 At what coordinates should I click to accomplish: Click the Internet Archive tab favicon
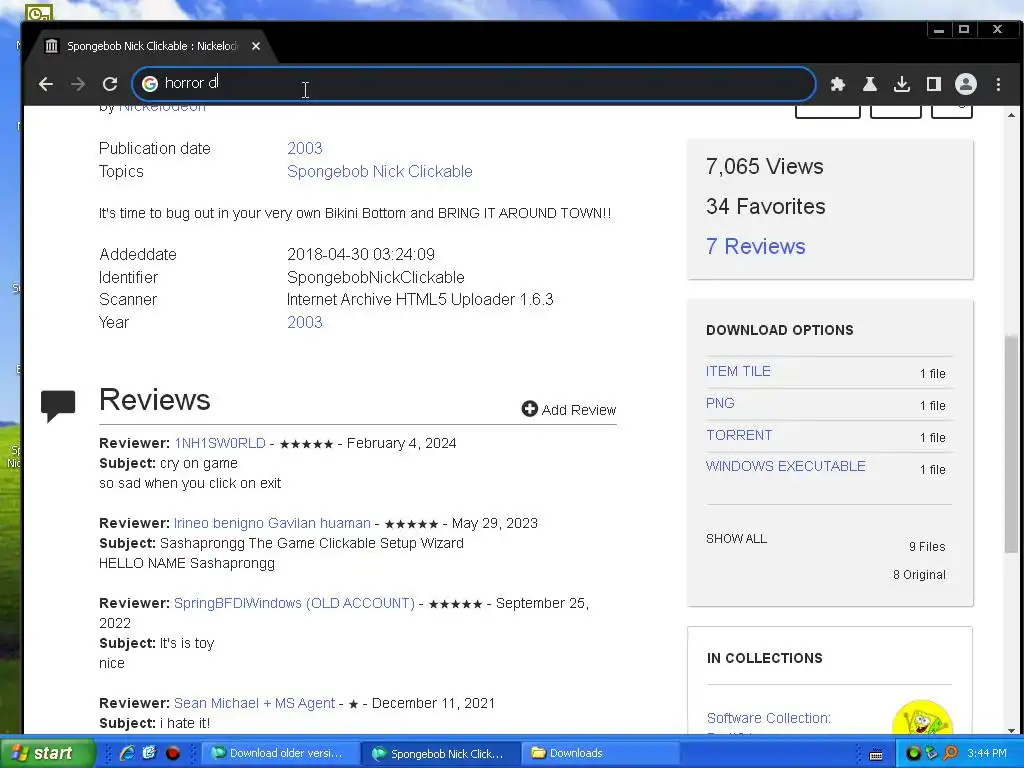tap(52, 46)
